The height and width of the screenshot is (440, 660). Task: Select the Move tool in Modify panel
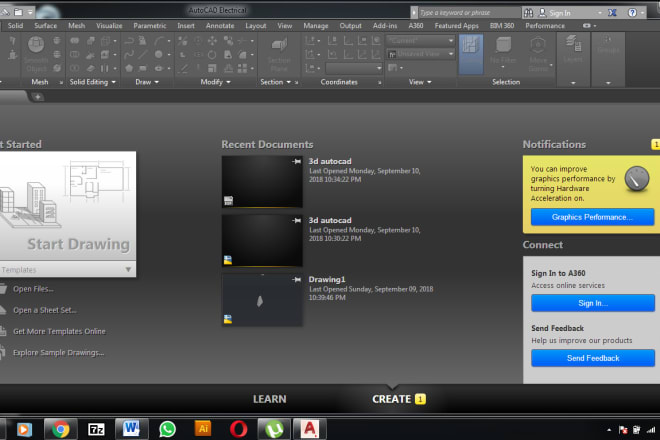point(213,41)
